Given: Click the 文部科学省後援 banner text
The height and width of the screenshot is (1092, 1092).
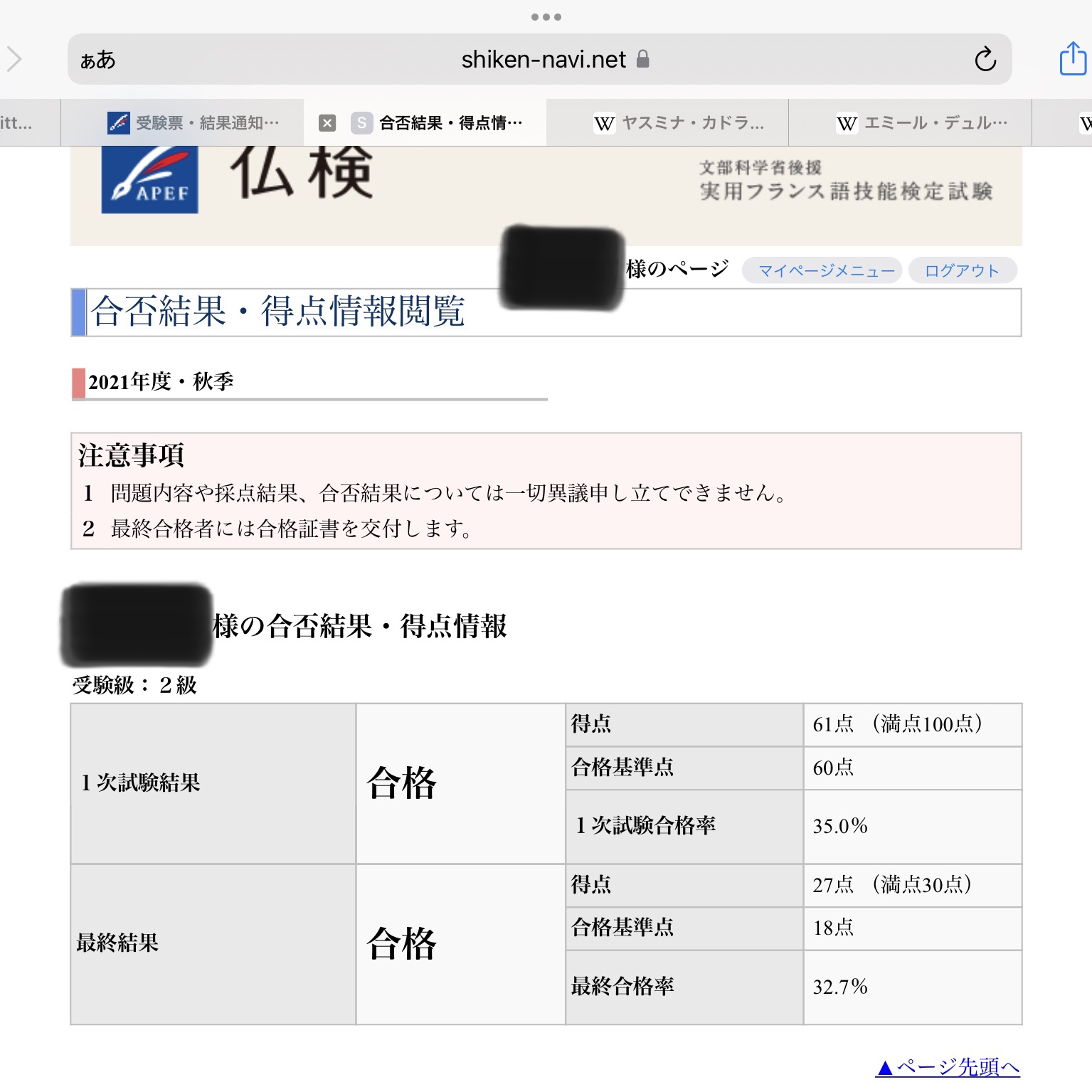Looking at the screenshot, I should (x=760, y=167).
